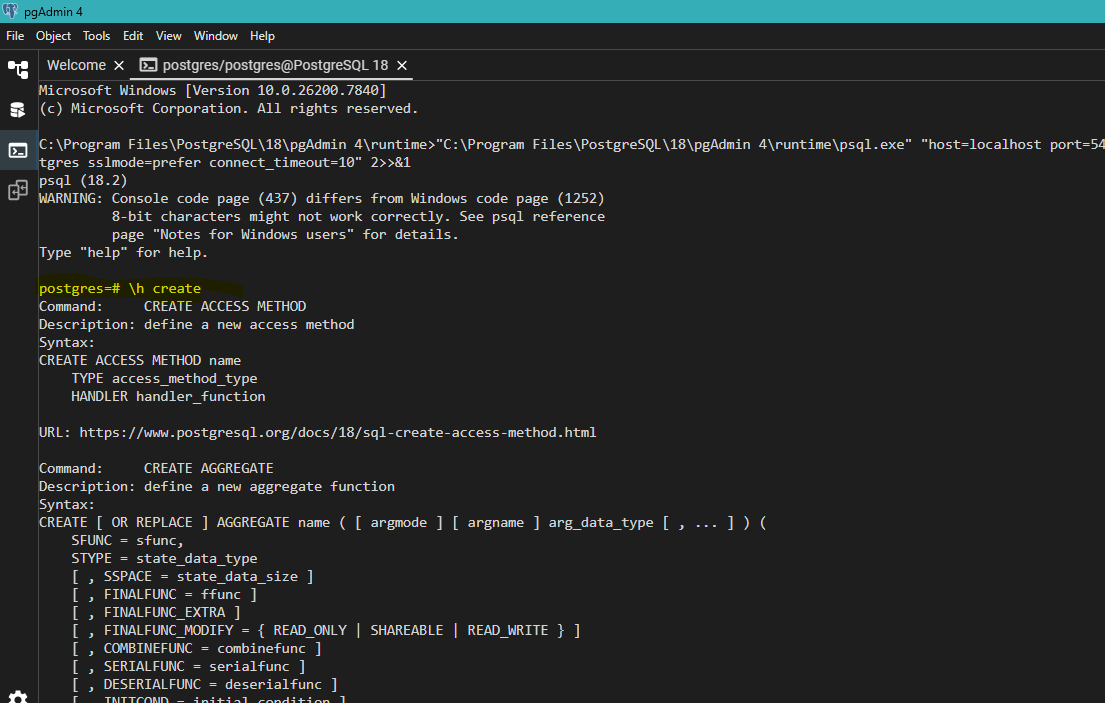This screenshot has height=703, width=1105.
Task: Click the pgAdmin elephant logo in title bar
Action: click(x=11, y=11)
